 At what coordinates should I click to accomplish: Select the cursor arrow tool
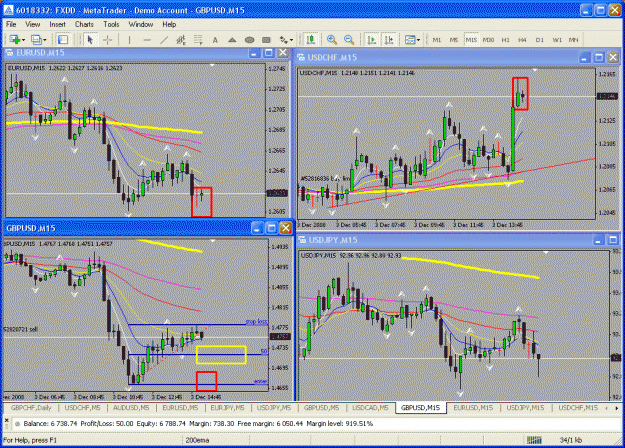[90, 39]
